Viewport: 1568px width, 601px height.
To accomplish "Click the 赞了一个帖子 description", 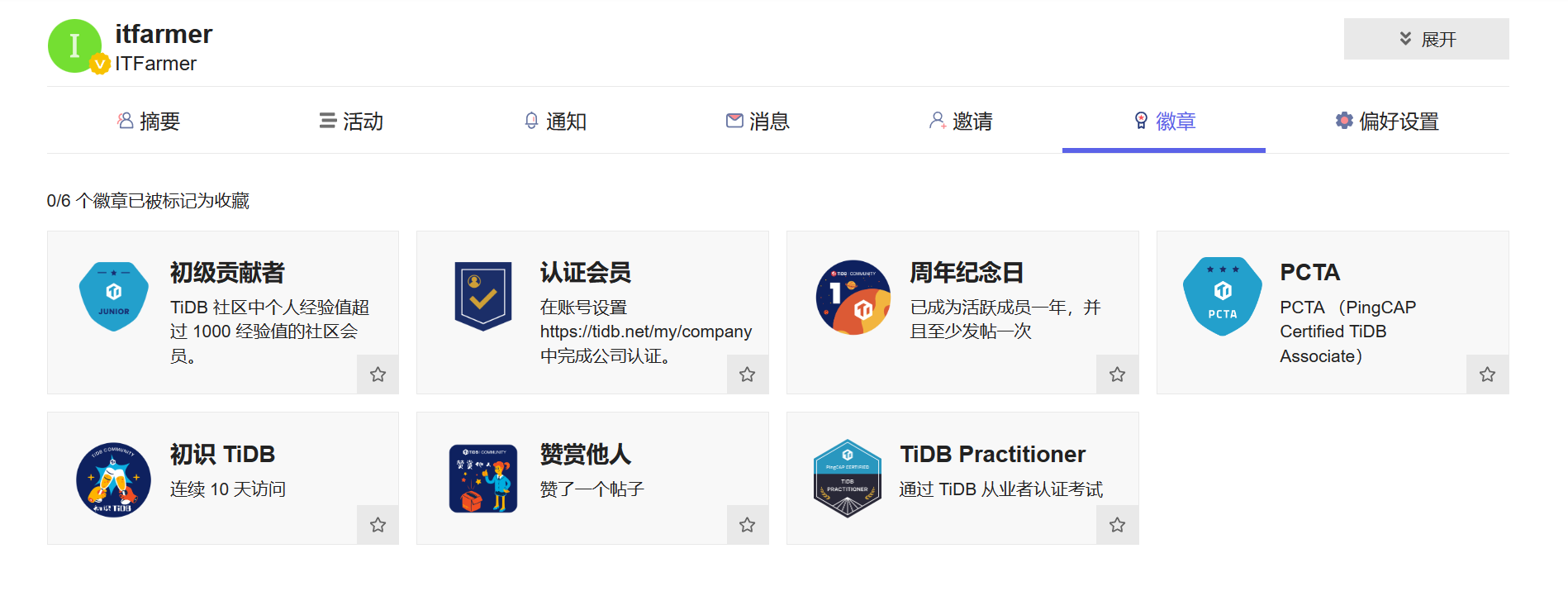I will [592, 489].
